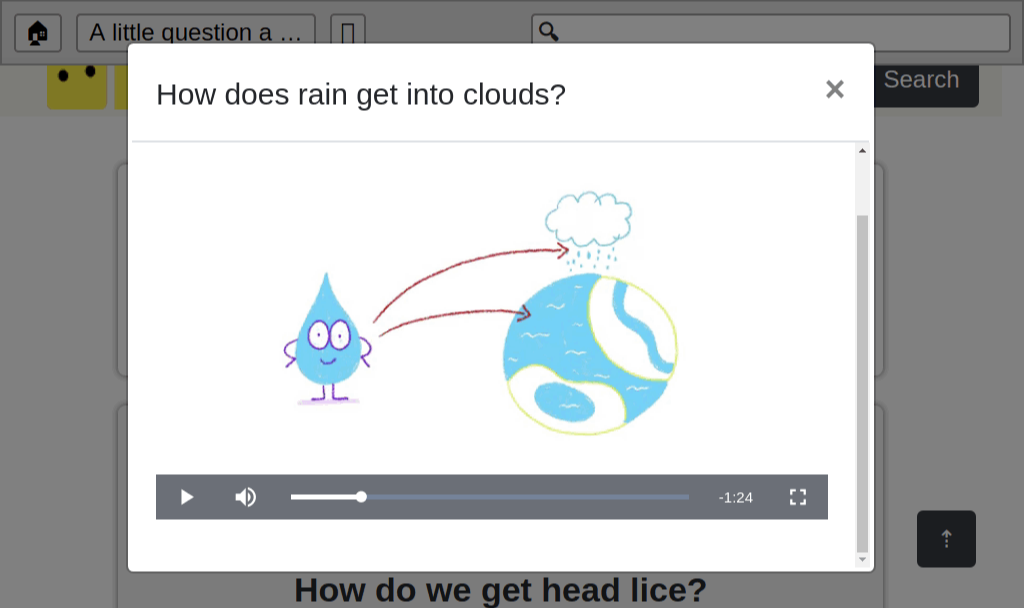This screenshot has width=1024, height=608.
Task: Click the remaining time display -1:24
Action: pyautogui.click(x=735, y=497)
